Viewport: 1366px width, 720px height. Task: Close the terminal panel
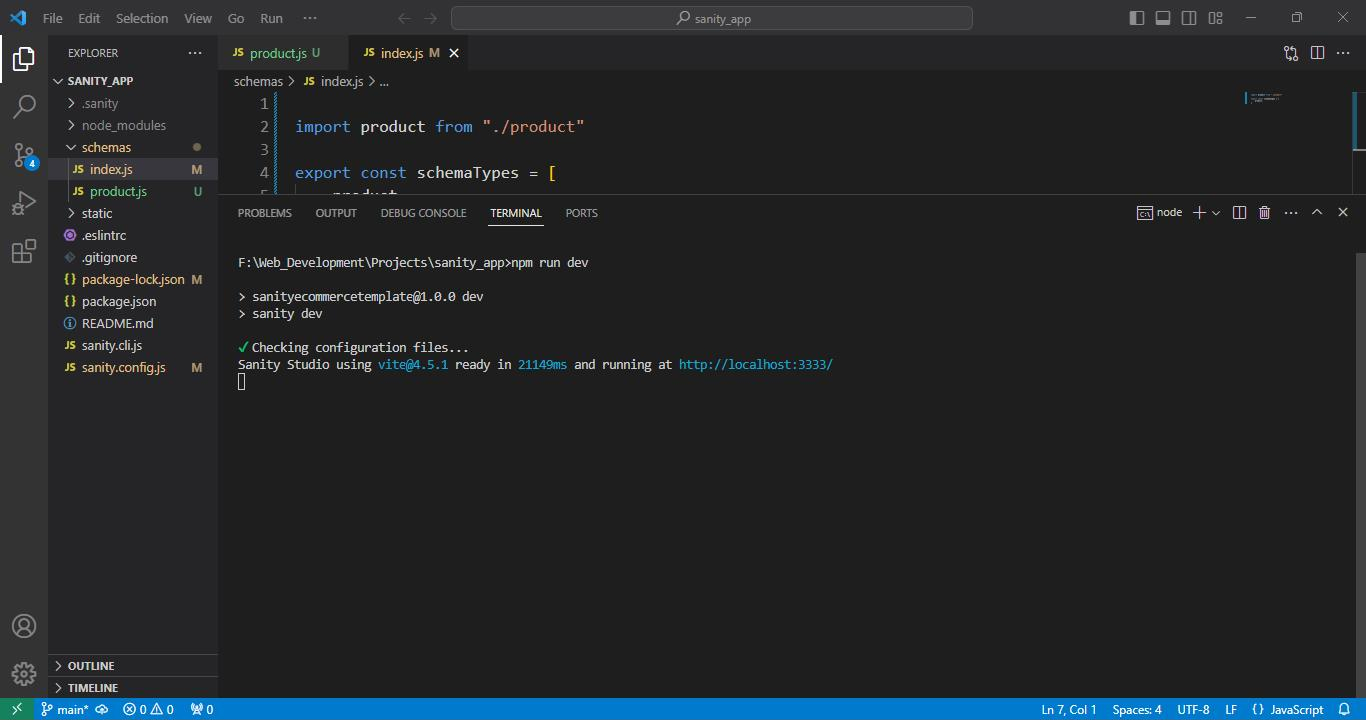1343,212
